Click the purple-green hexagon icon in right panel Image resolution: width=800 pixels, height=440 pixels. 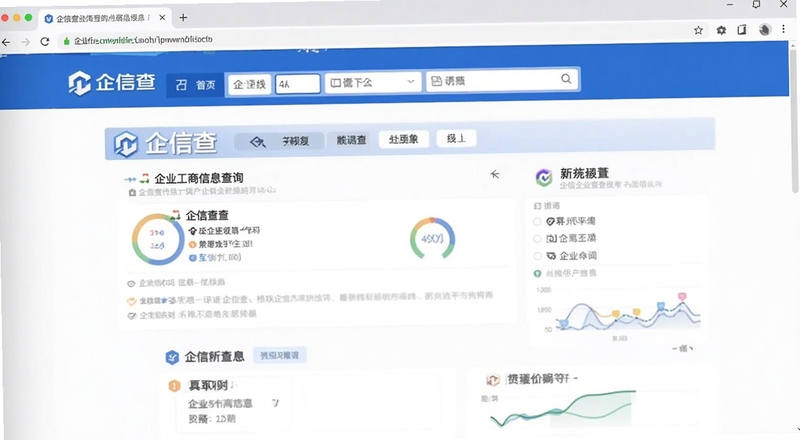tap(544, 178)
